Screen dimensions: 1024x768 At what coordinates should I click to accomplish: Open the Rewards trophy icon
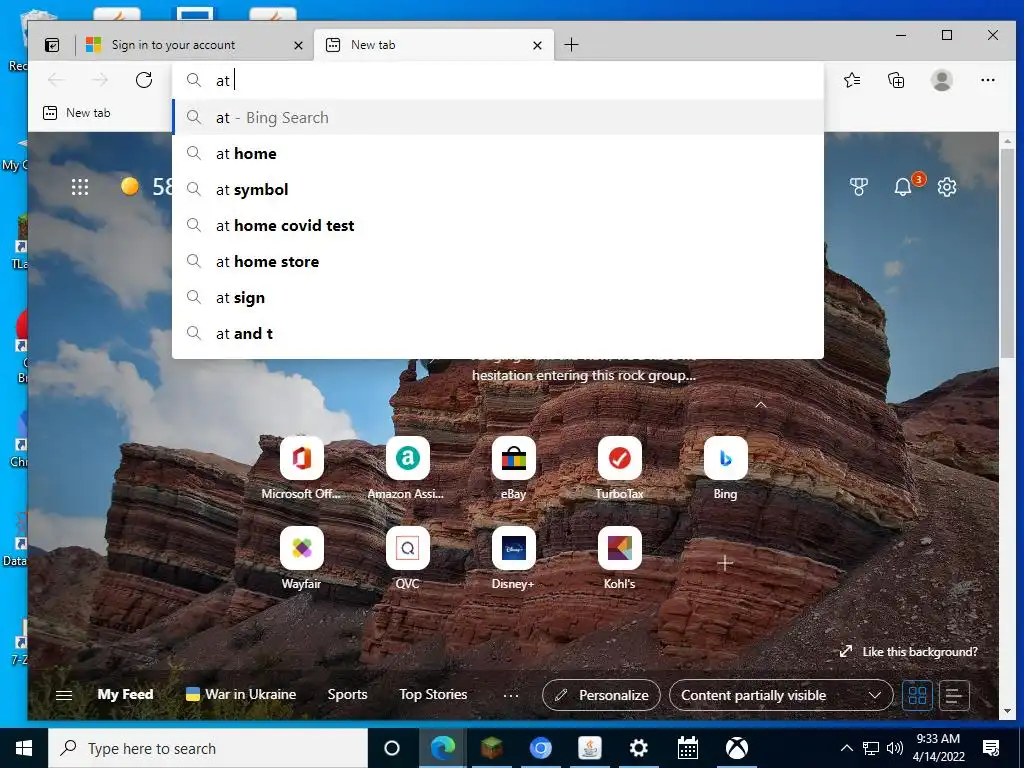click(858, 187)
